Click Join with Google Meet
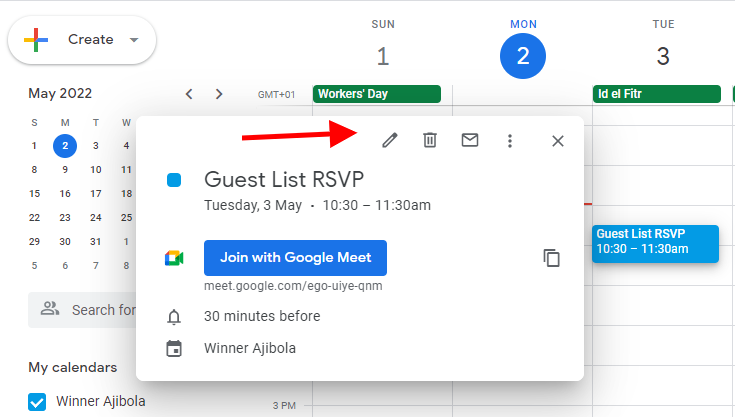This screenshot has height=417, width=735. pyautogui.click(x=295, y=258)
